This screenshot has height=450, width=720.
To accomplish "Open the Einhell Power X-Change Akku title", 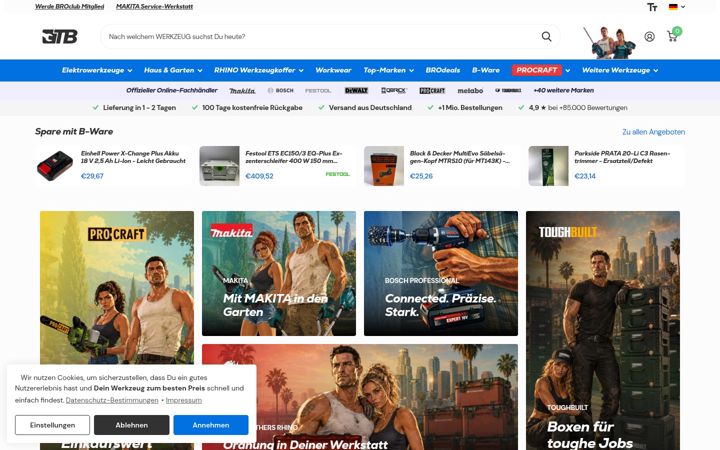I will (x=133, y=157).
